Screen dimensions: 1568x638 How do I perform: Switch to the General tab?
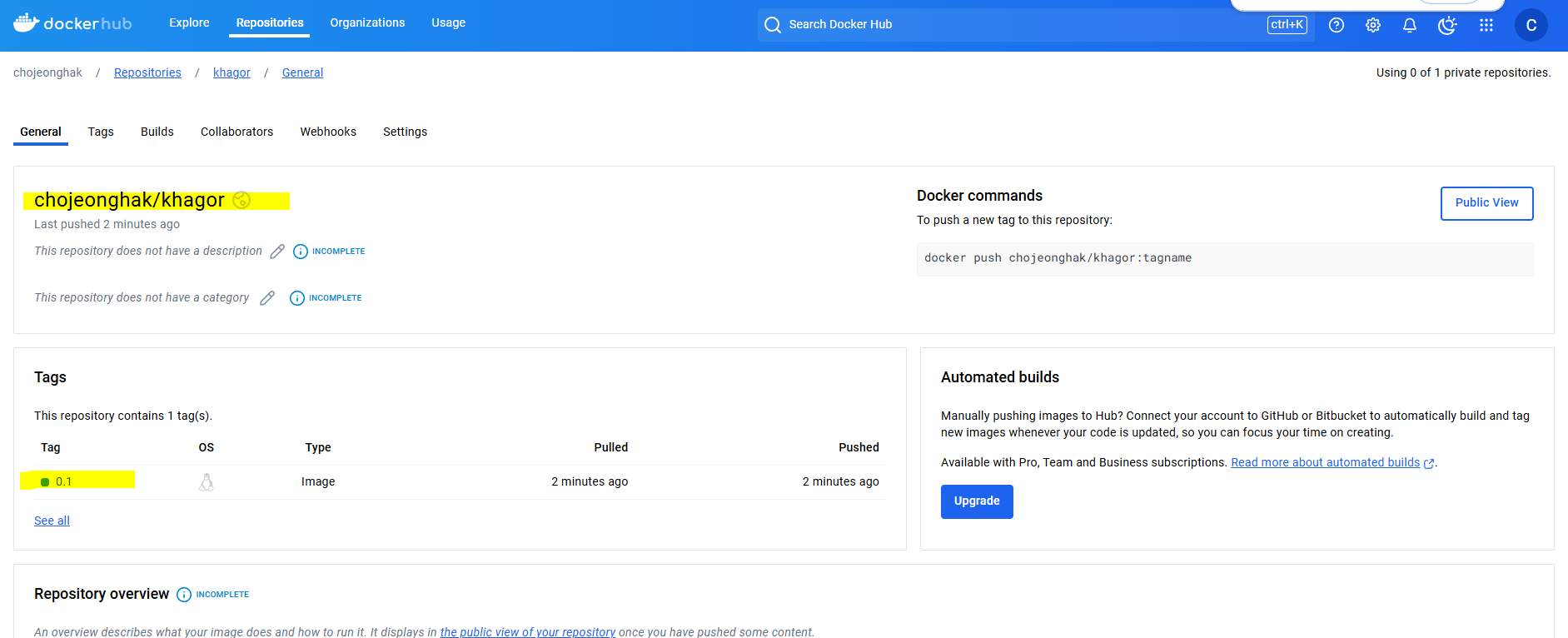pyautogui.click(x=41, y=132)
